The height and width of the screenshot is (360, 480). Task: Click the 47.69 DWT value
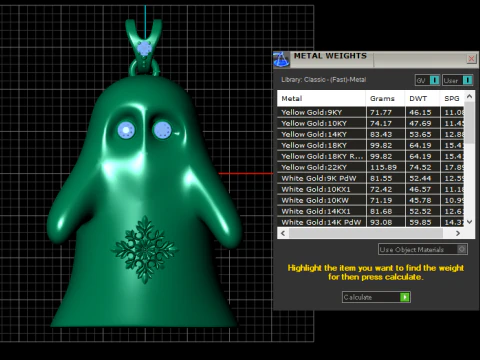click(420, 123)
